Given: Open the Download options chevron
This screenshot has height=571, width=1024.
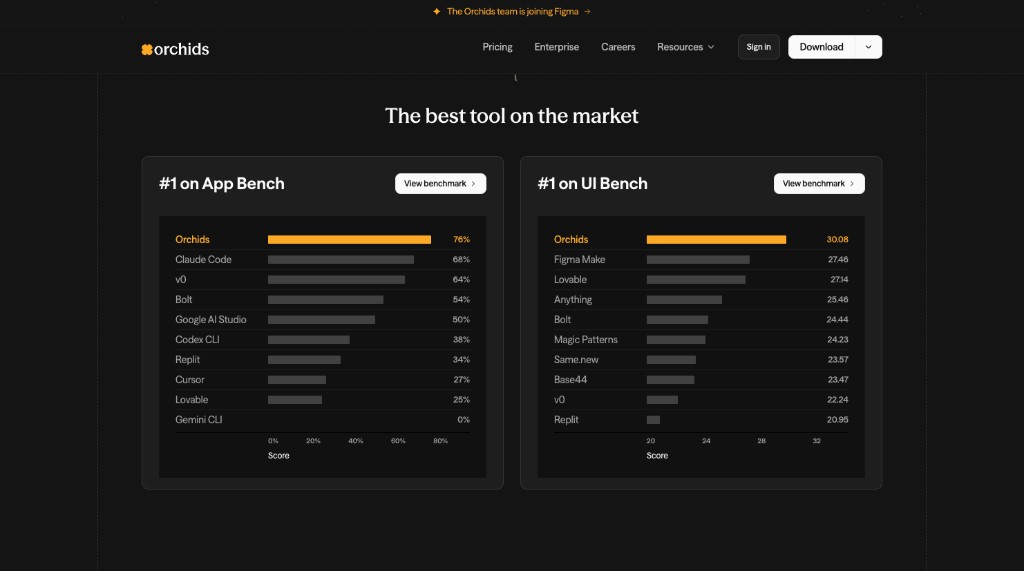Looking at the screenshot, I should click(869, 47).
